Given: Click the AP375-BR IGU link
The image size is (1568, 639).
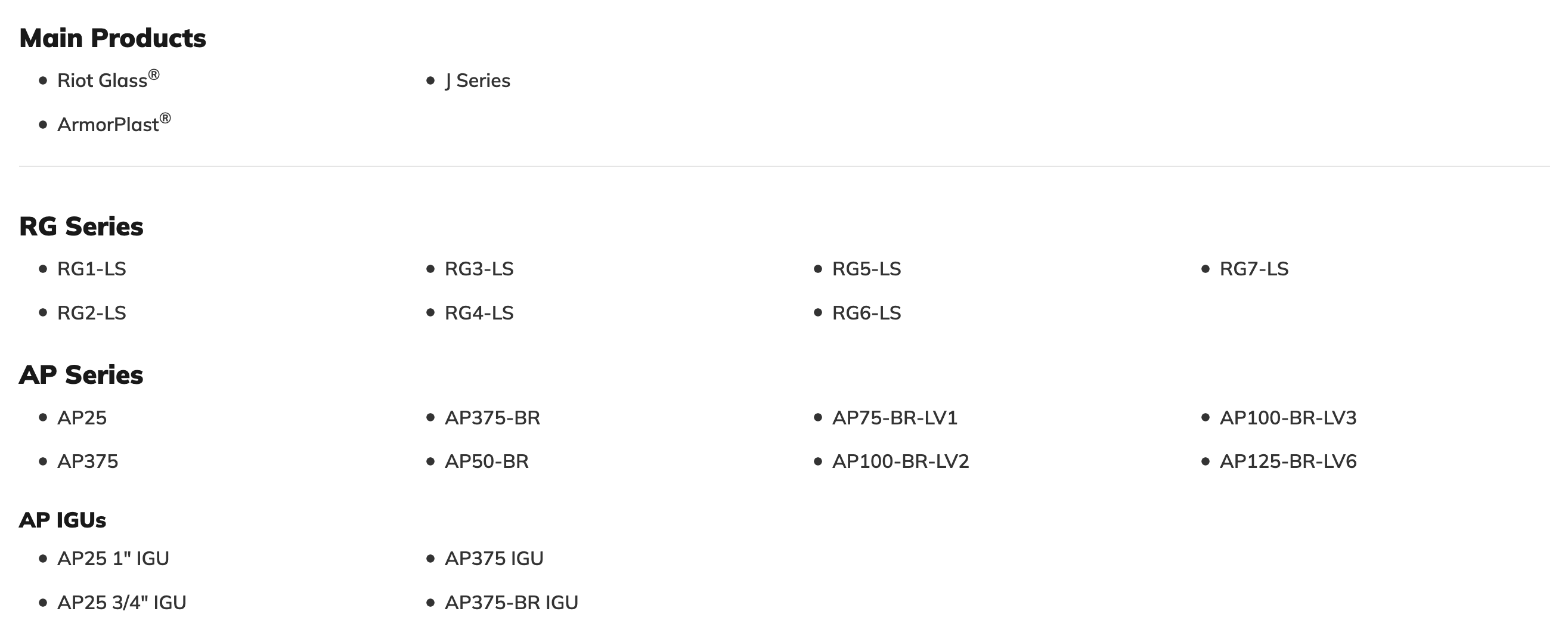Looking at the screenshot, I should tap(512, 603).
